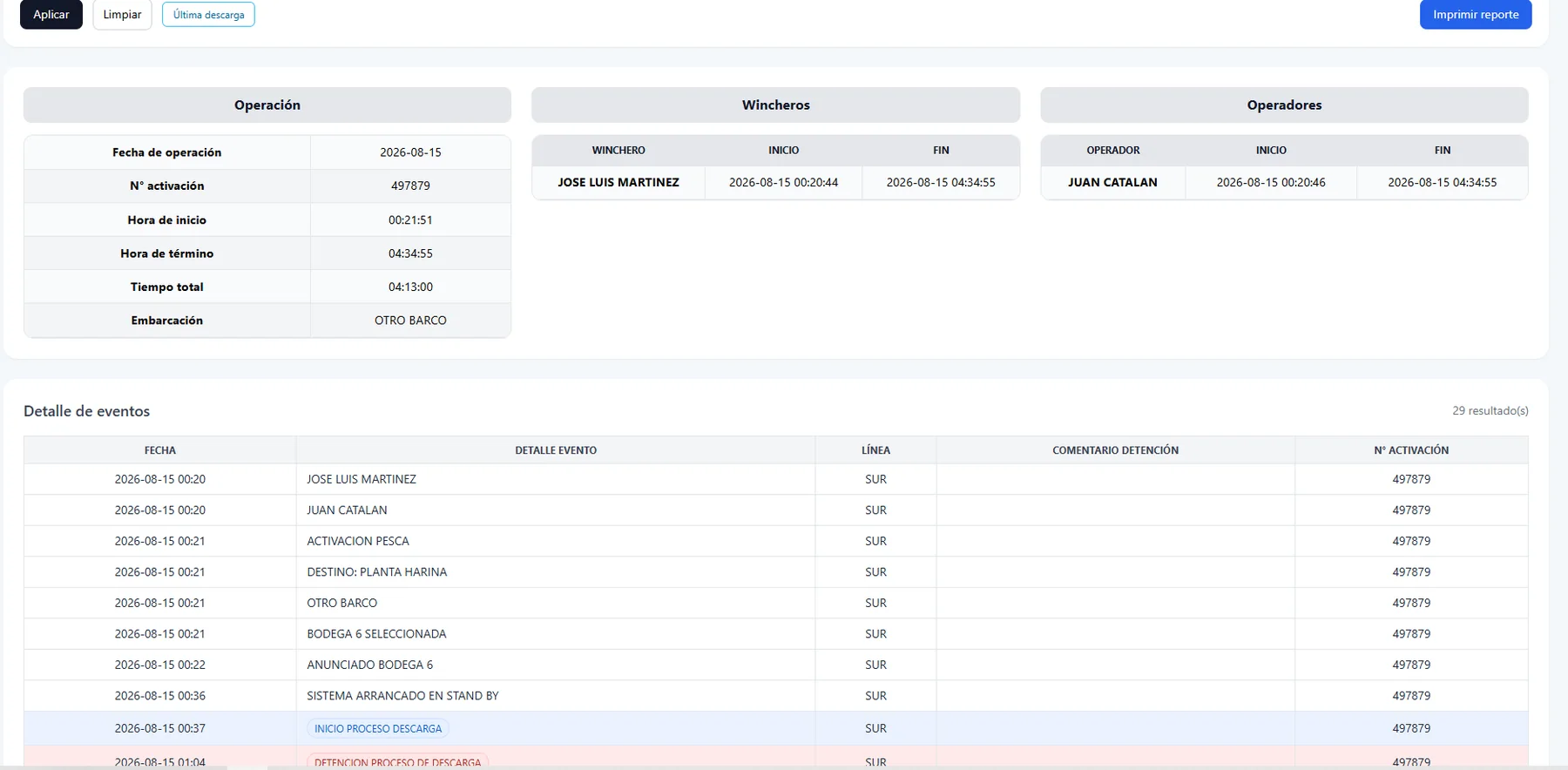Select ACTIVACION PESCA event
Screen dimensions: 1568x770
coord(358,541)
